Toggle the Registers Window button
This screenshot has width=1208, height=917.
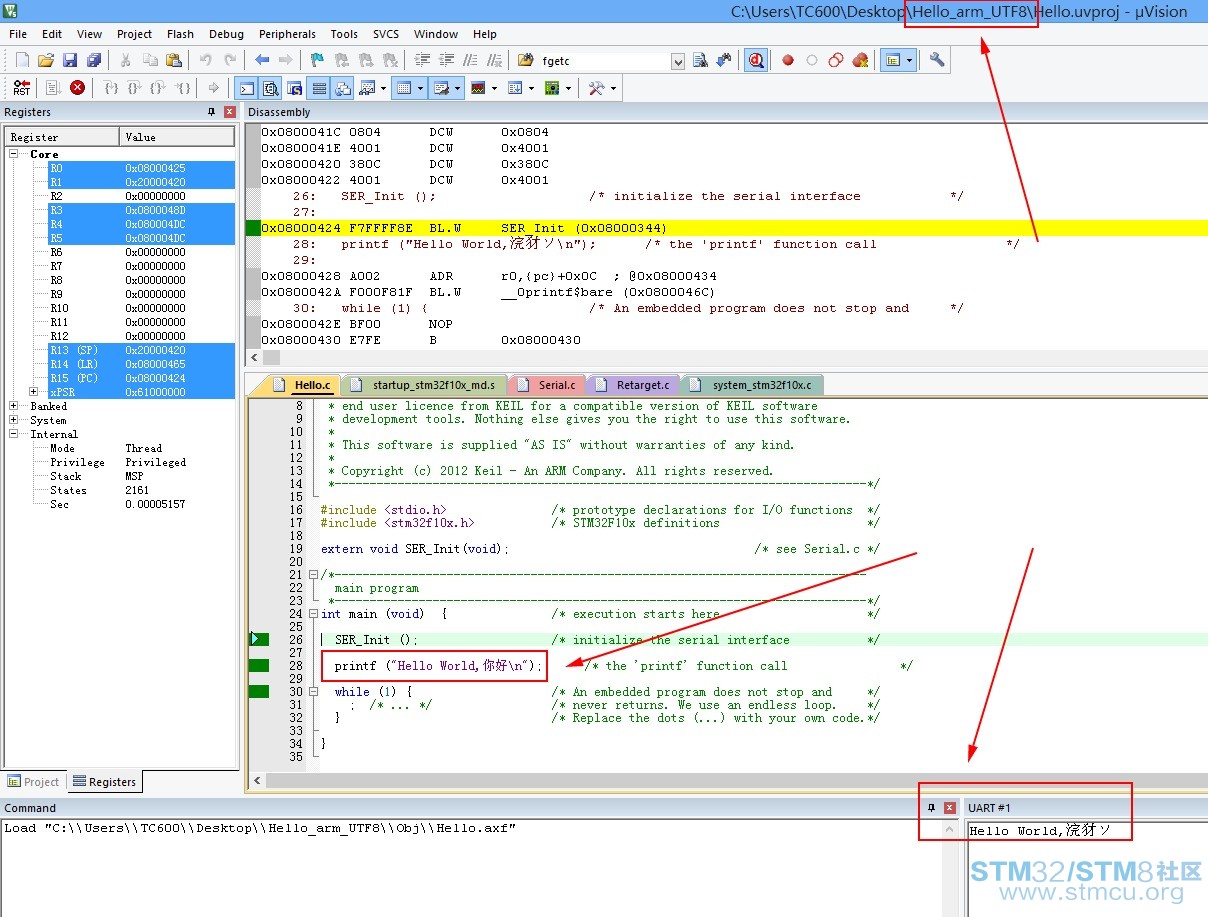click(317, 88)
